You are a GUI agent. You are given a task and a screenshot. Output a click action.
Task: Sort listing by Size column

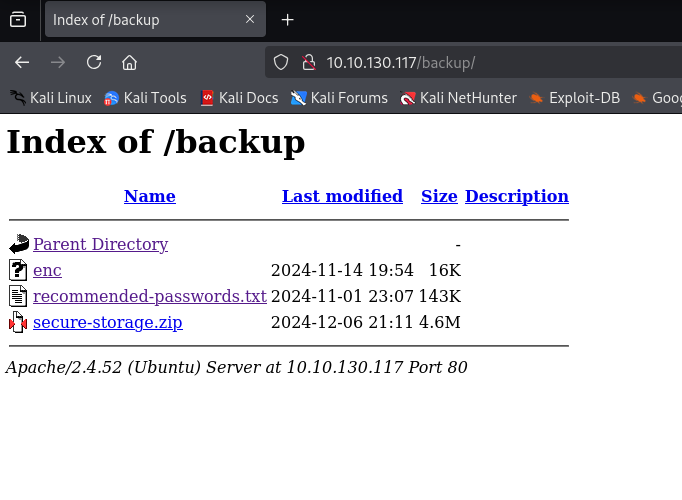click(439, 196)
